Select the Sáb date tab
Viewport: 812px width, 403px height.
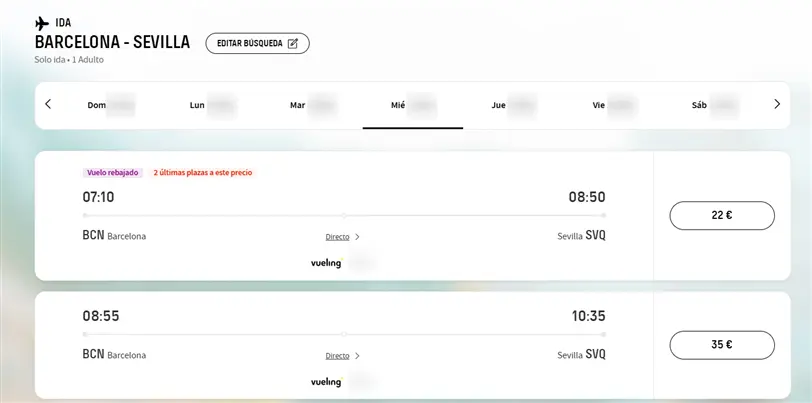pyautogui.click(x=713, y=104)
